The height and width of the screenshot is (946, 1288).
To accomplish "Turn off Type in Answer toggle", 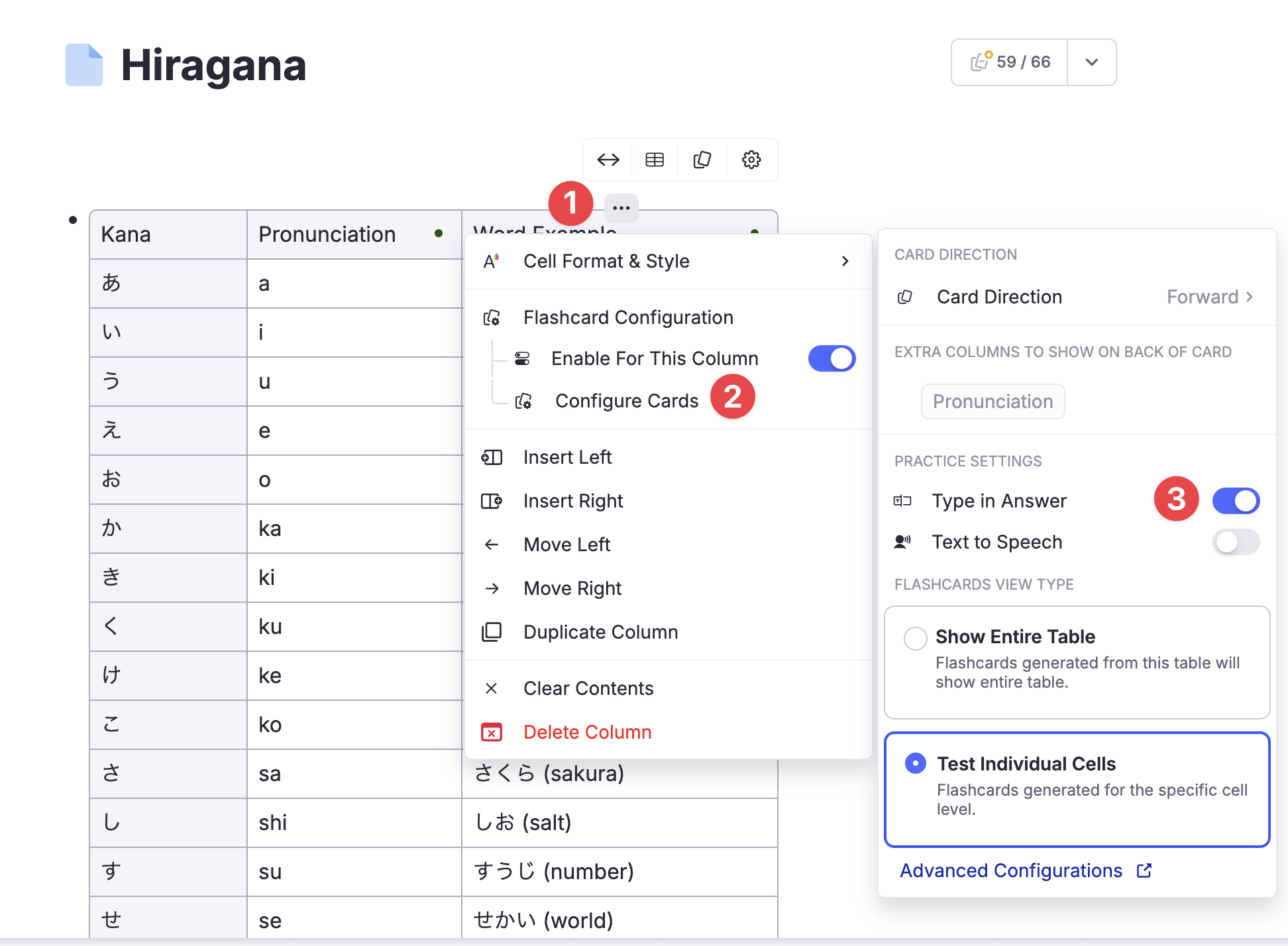I will (x=1236, y=501).
